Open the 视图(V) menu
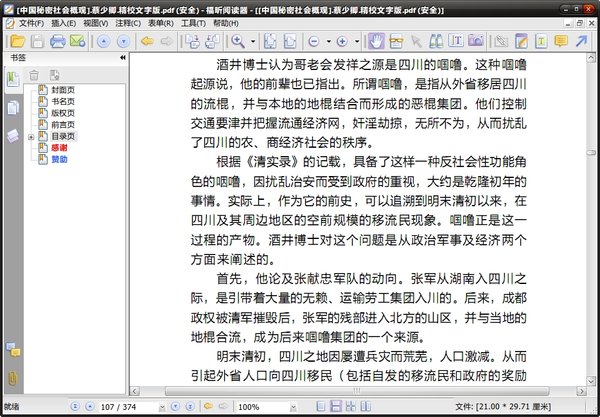 click(x=96, y=24)
